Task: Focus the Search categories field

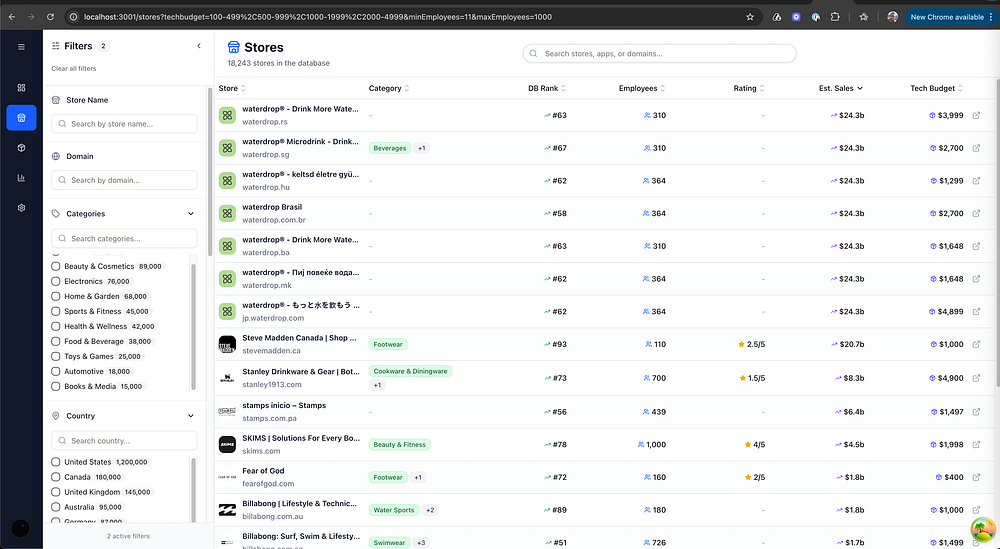Action: (x=124, y=238)
